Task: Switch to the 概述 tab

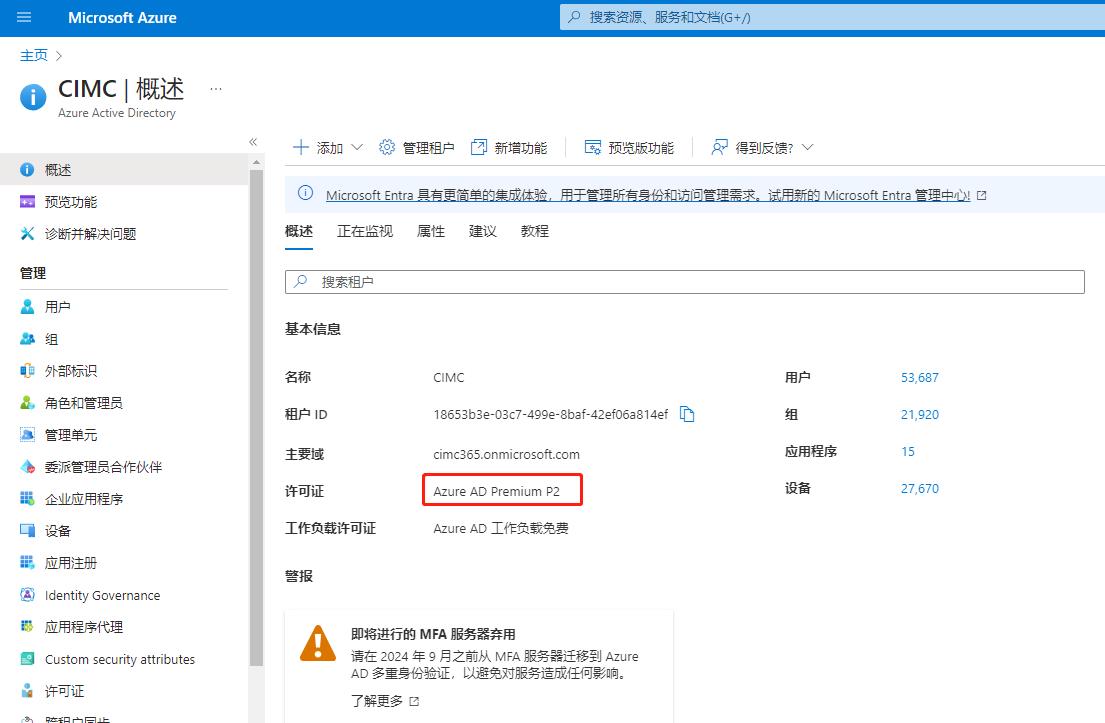Action: pos(299,231)
